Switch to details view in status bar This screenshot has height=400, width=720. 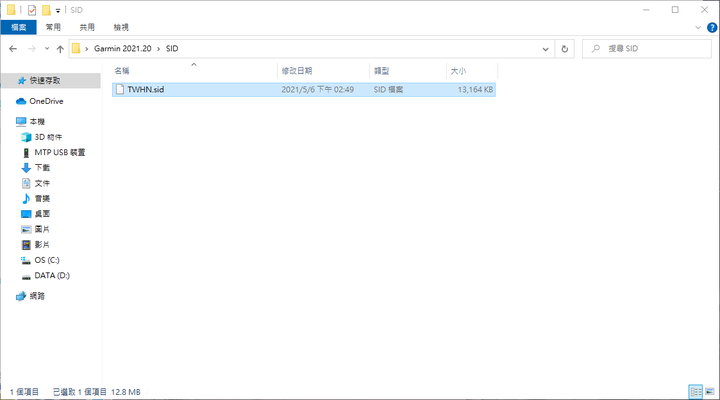pos(696,392)
